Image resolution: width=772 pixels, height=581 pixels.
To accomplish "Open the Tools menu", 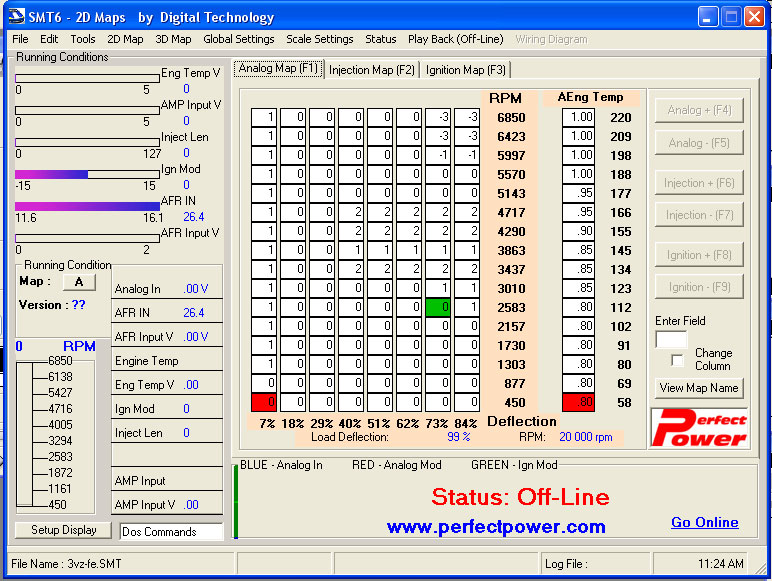I will 83,39.
